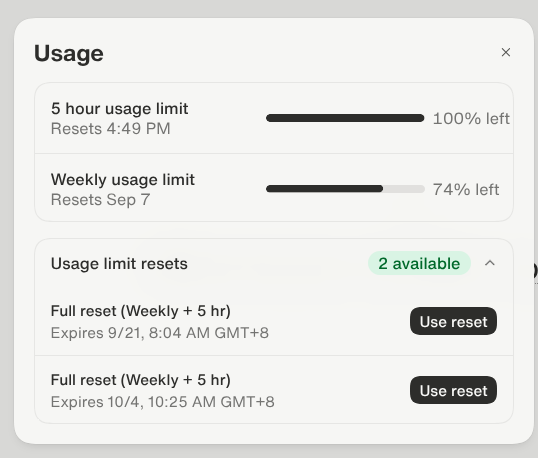The image size is (538, 458).
Task: Click the Usage limit resets header
Action: click(x=119, y=264)
